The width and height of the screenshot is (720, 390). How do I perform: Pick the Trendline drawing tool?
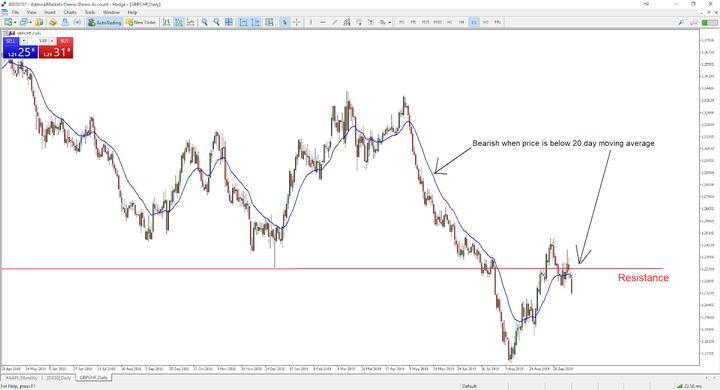pos(335,22)
